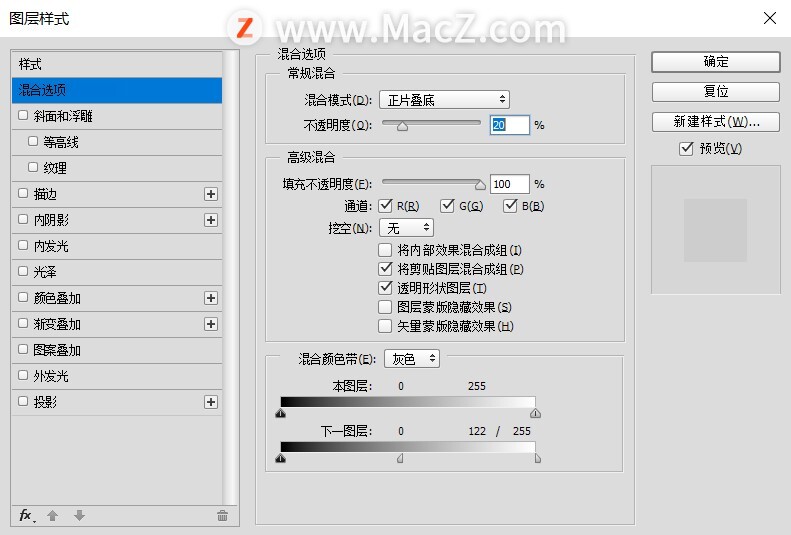The height and width of the screenshot is (535, 791).
Task: Click 新建样式(W)... button
Action: coord(716,122)
